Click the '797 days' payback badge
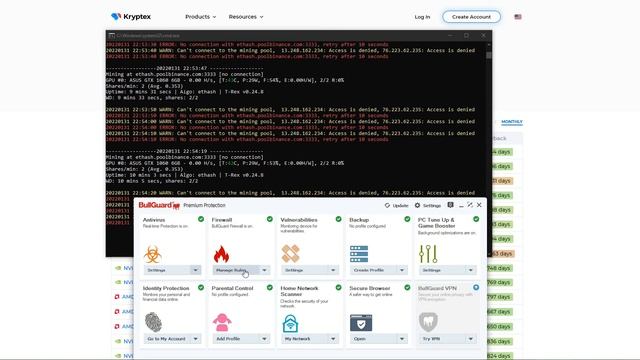 point(499,297)
